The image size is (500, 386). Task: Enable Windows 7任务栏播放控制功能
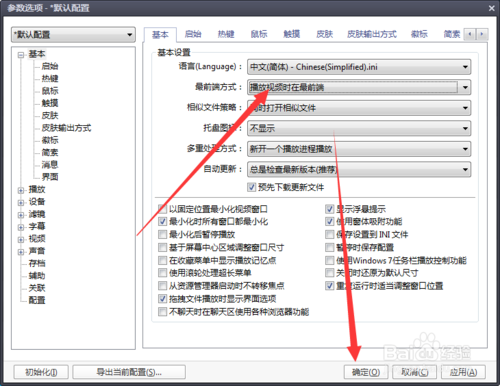329,260
